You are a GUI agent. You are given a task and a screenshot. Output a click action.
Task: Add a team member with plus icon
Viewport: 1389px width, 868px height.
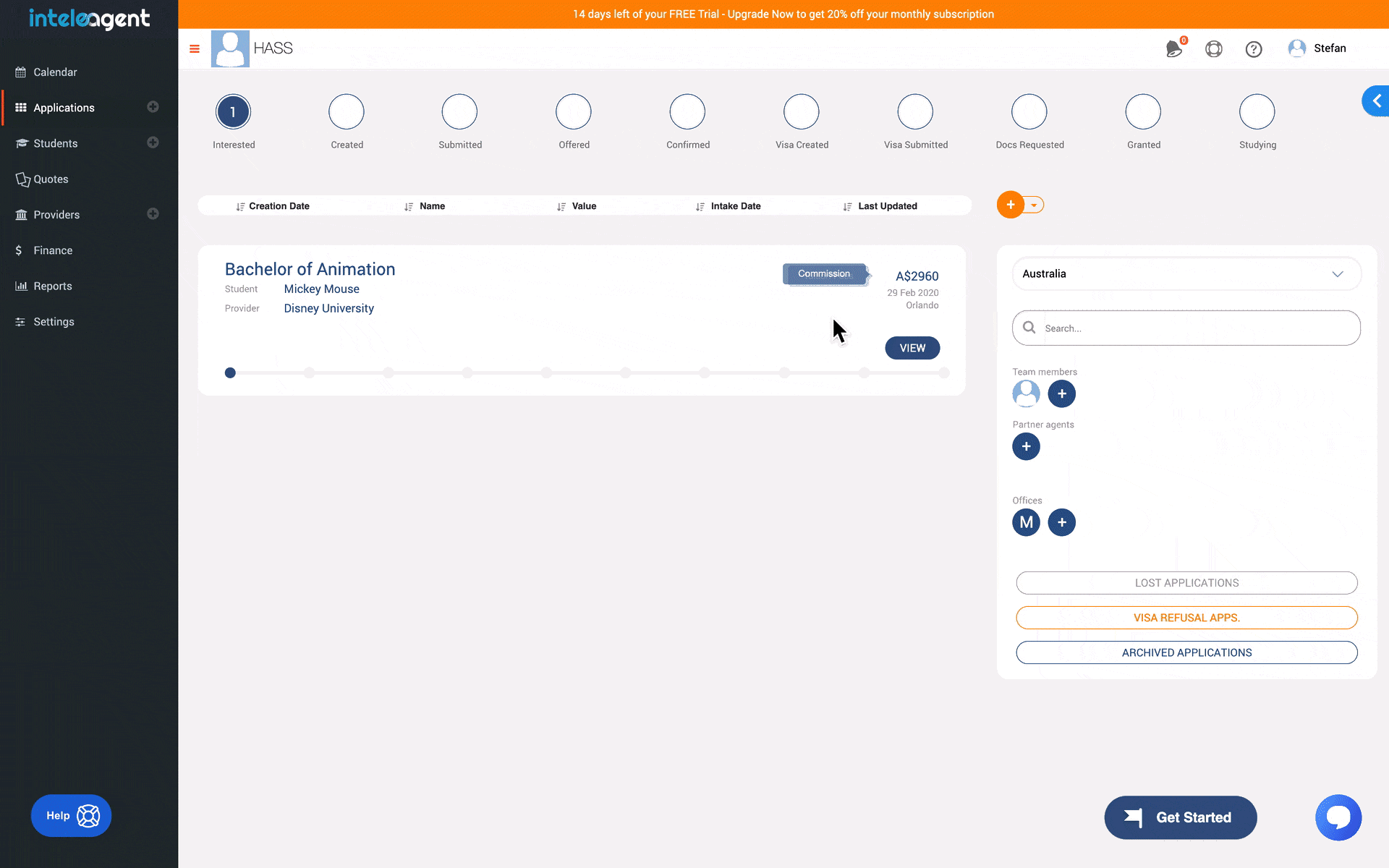tap(1061, 393)
